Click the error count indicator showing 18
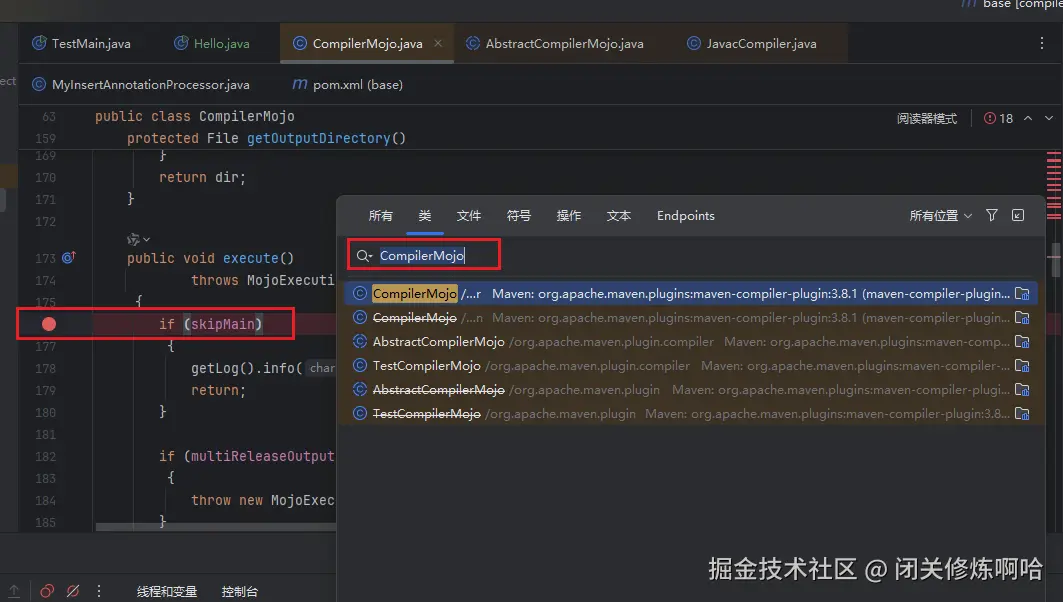Viewport: 1063px width, 602px height. point(999,119)
